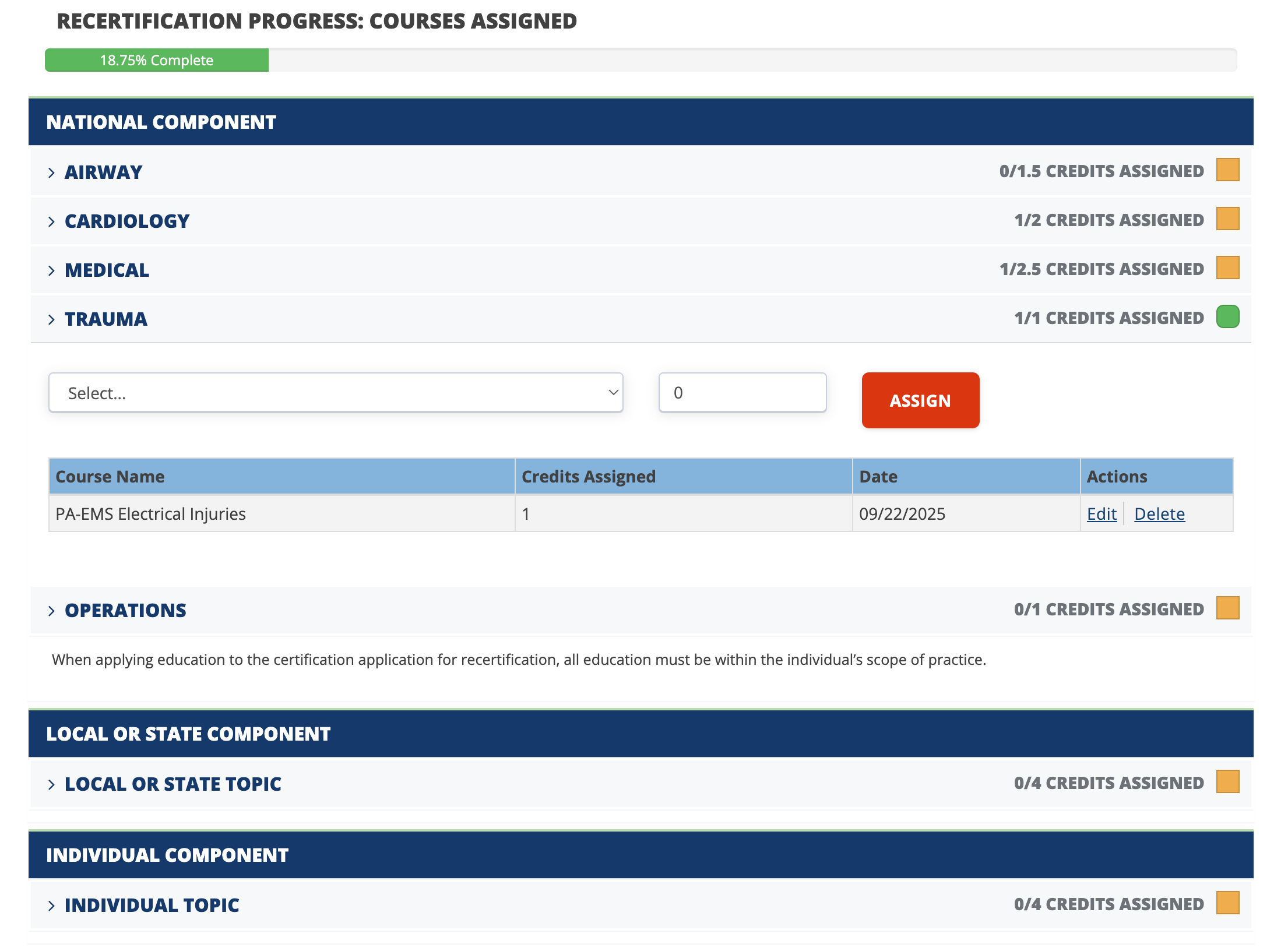Image resolution: width=1288 pixels, height=951 pixels.
Task: Click the credits number input field
Action: (742, 393)
